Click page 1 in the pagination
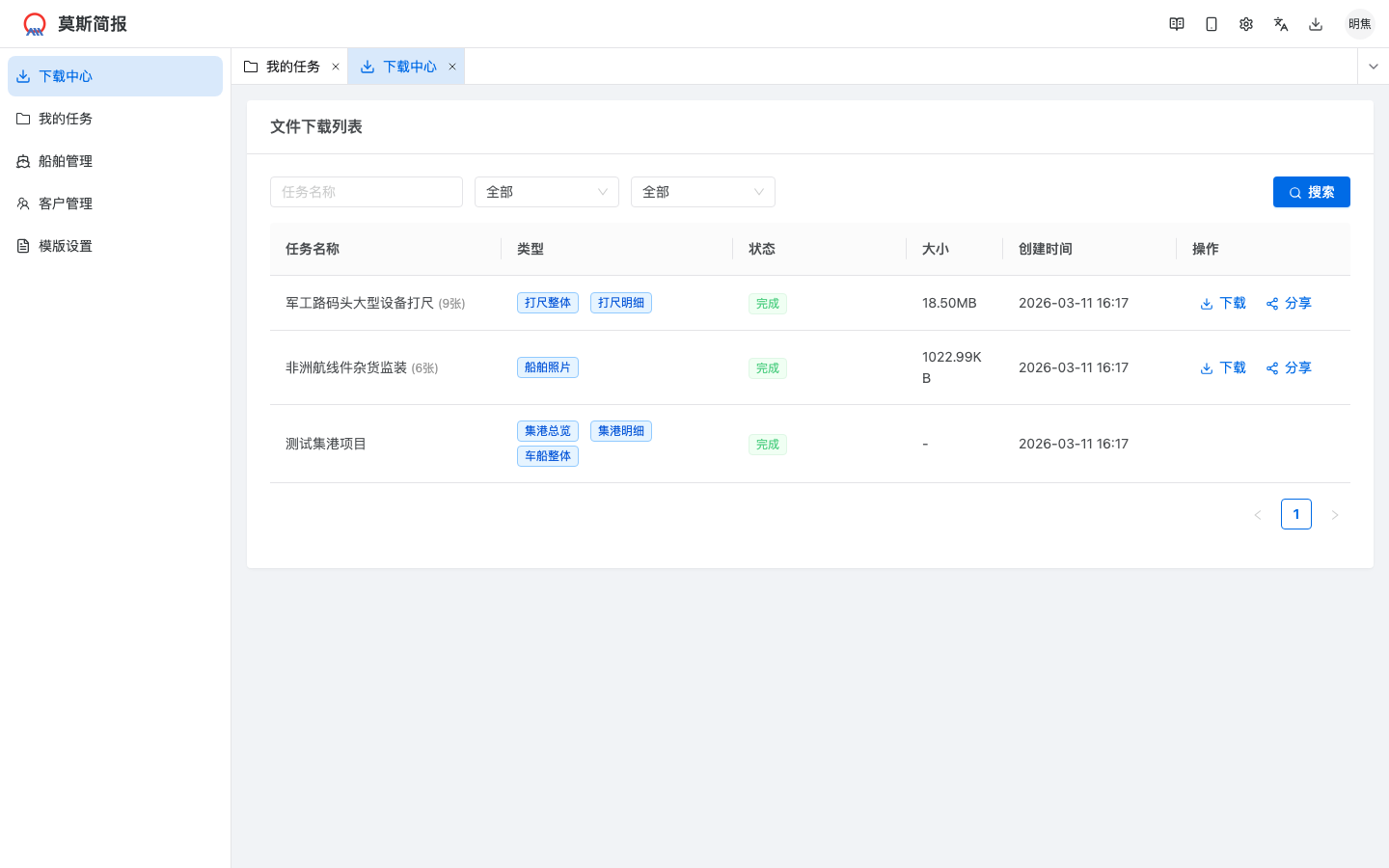This screenshot has height=868, width=1389. [x=1295, y=514]
